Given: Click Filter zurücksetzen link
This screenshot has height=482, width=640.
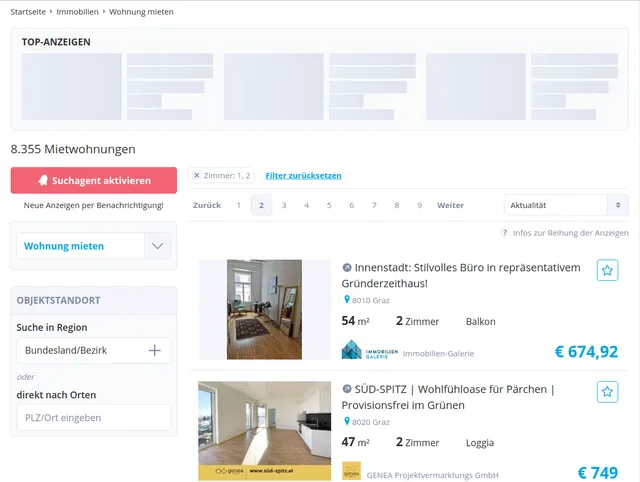Looking at the screenshot, I should 303,175.
